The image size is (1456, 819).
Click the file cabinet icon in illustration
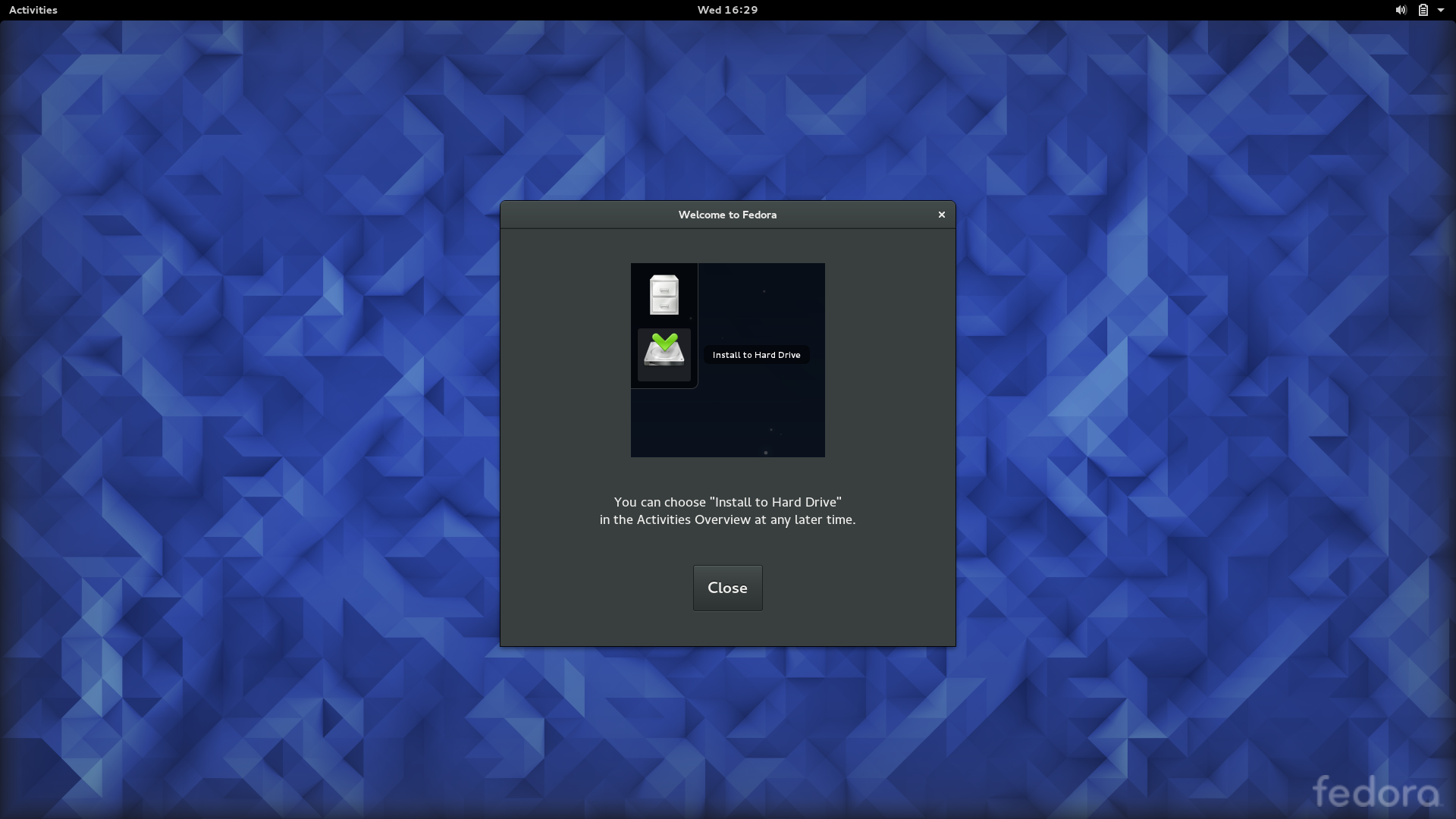(664, 295)
